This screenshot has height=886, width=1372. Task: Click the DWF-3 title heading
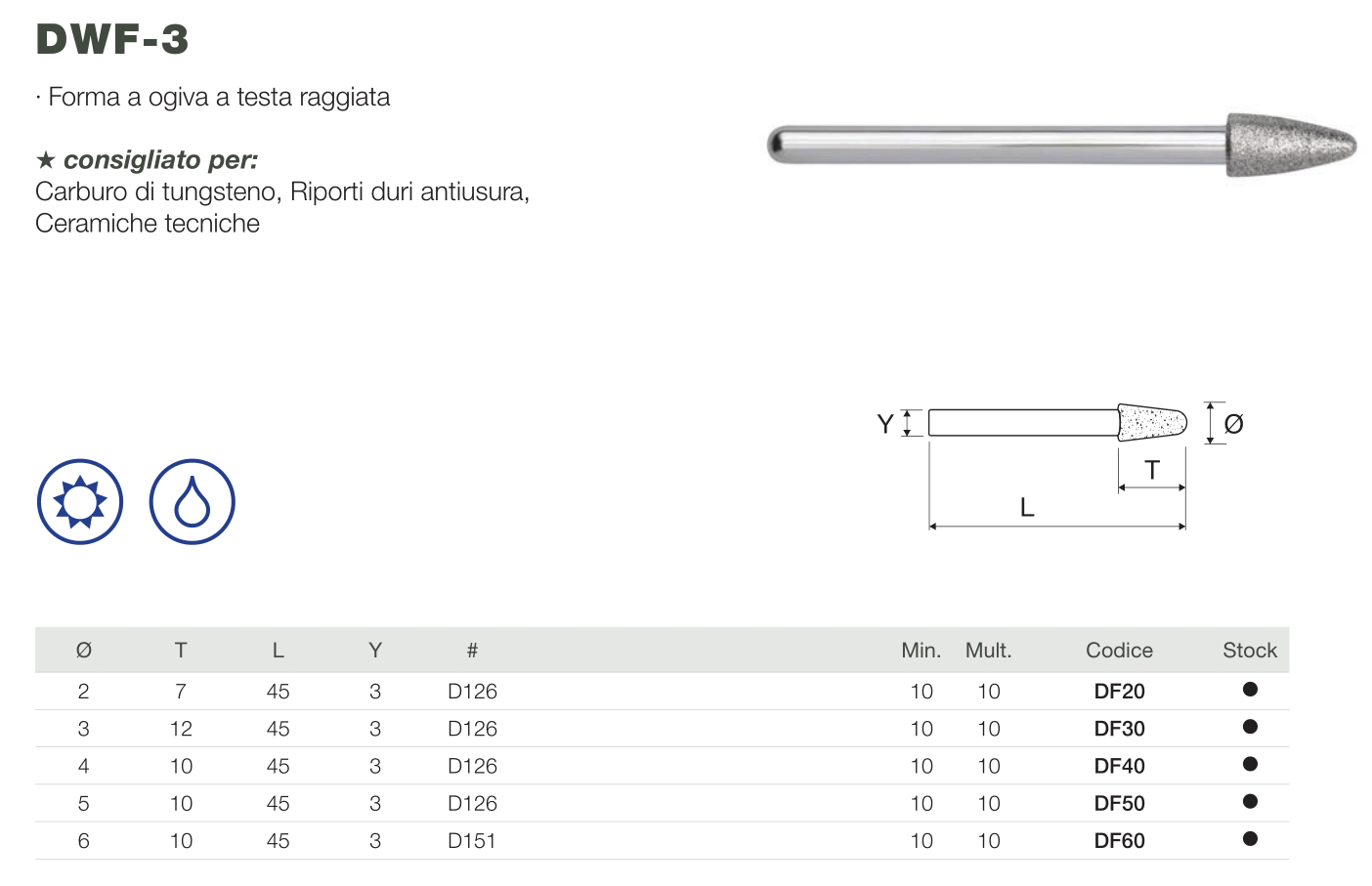pyautogui.click(x=112, y=40)
